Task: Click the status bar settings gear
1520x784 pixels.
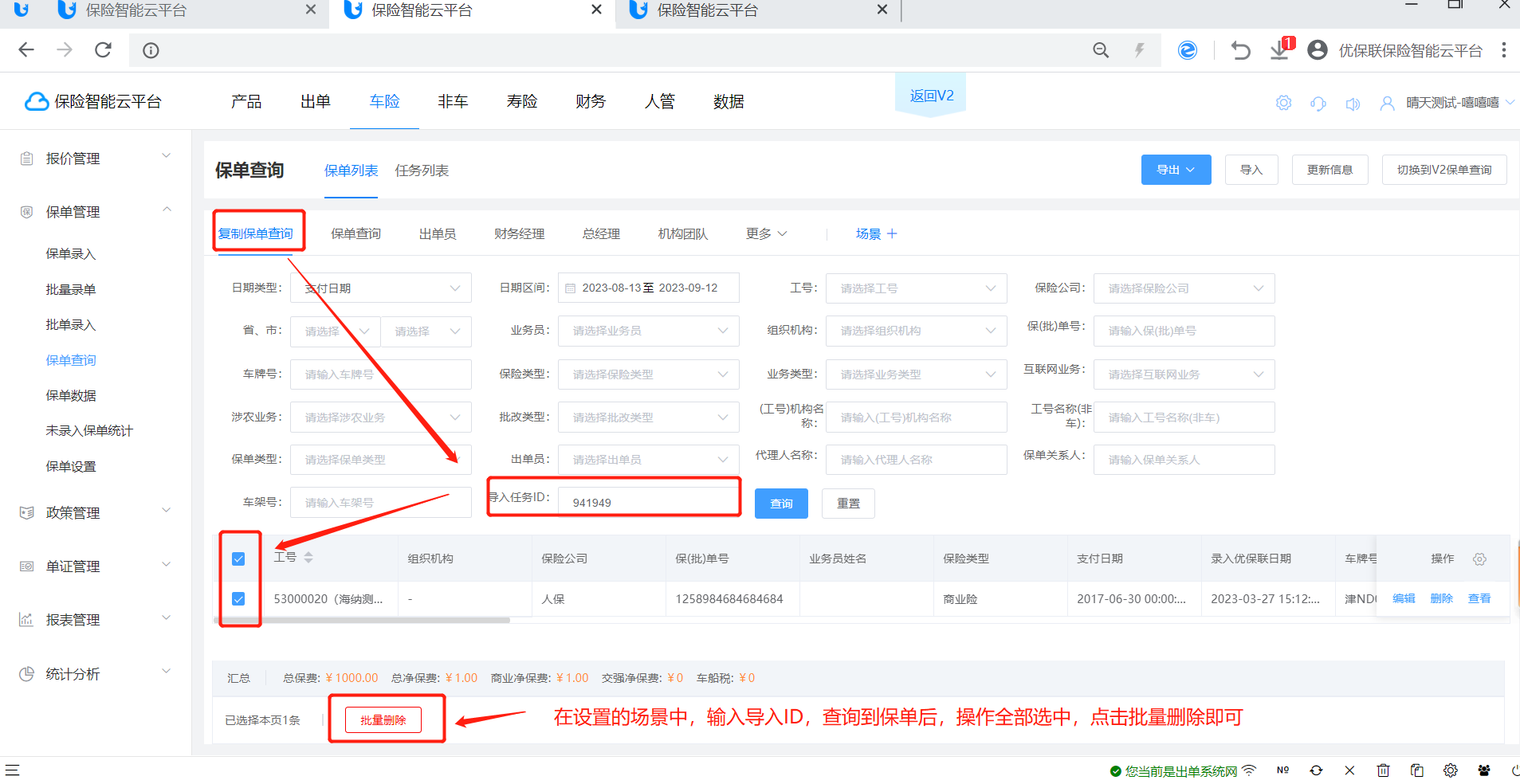Action: pos(1451,770)
